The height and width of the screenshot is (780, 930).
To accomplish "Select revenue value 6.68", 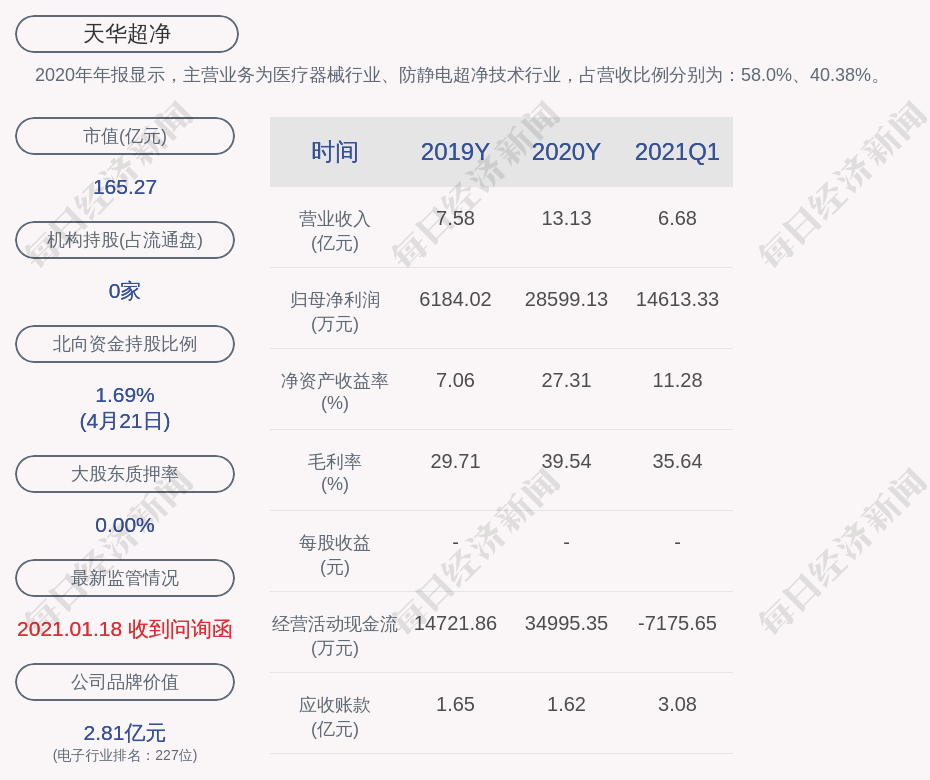I will 677,218.
